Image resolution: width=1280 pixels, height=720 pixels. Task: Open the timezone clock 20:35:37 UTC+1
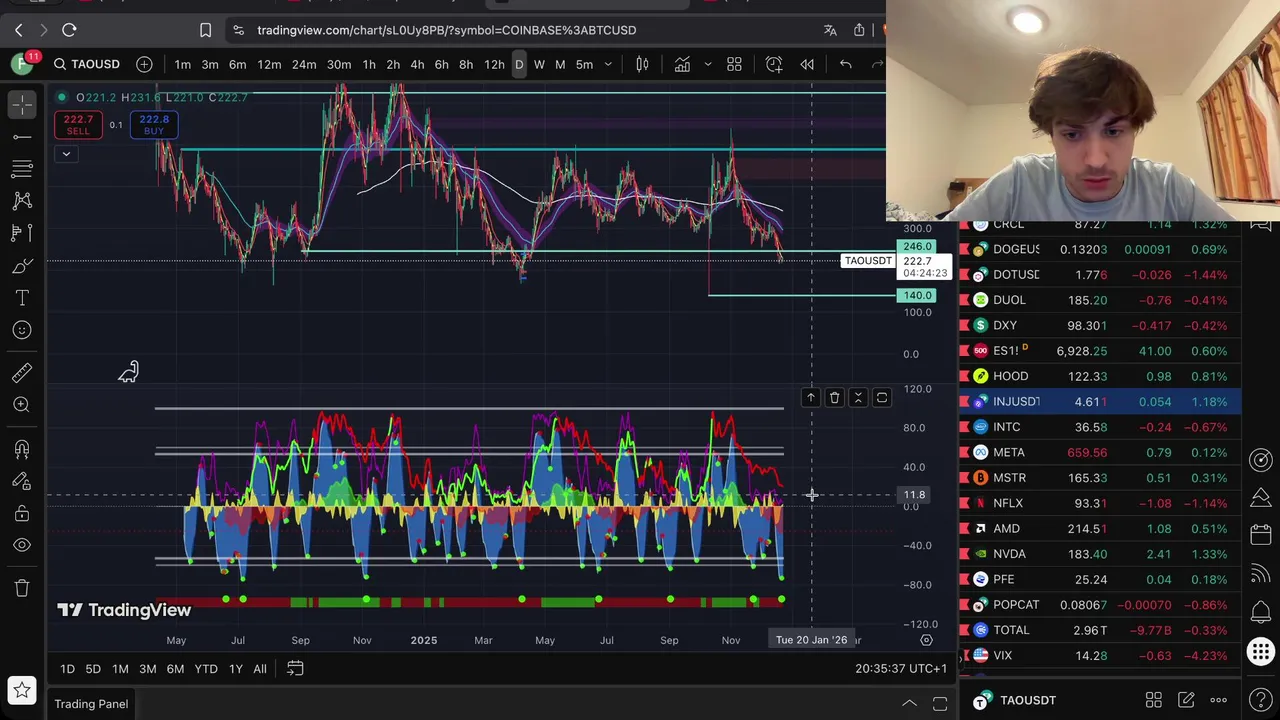(x=901, y=668)
